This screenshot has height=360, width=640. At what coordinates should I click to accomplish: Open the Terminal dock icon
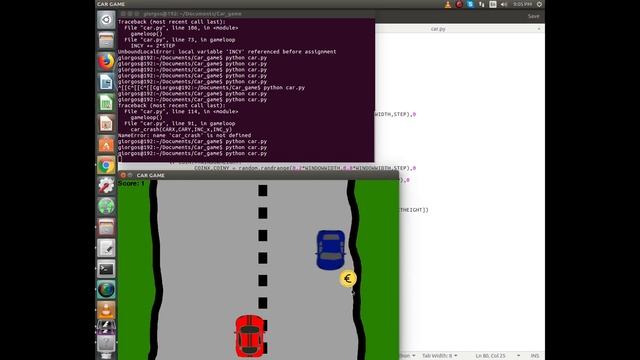coord(106,269)
